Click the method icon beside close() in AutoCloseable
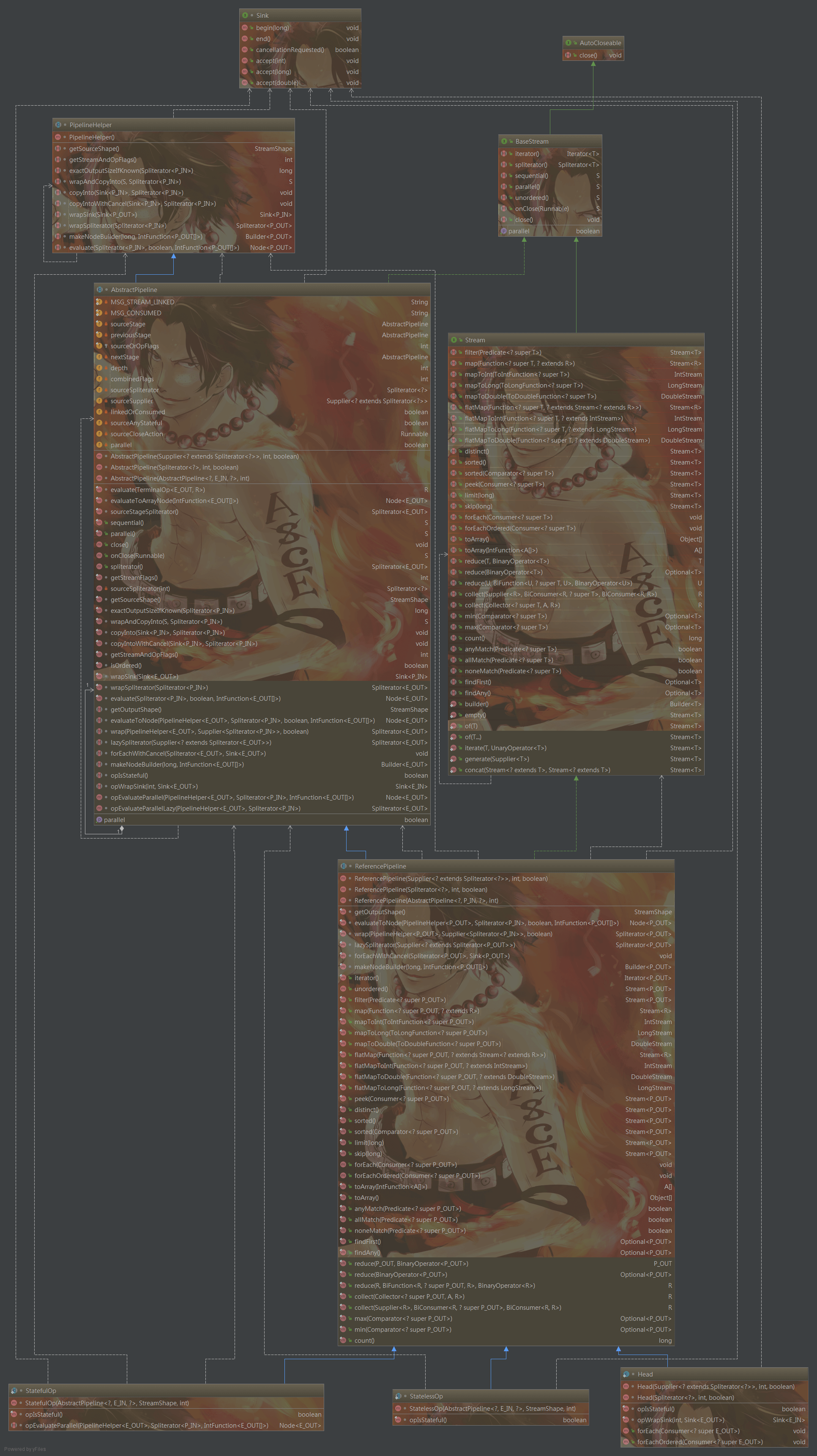Image resolution: width=817 pixels, height=1456 pixels. point(568,55)
